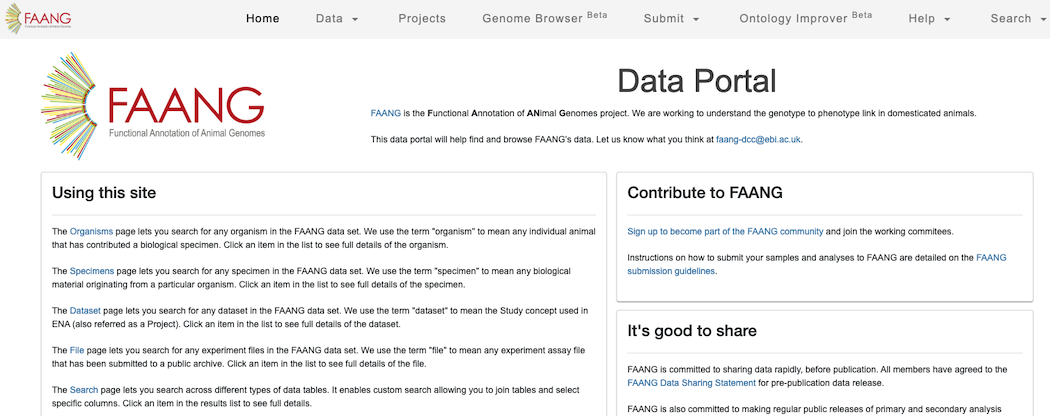
Task: Open FAANG Data Sharing Statement link
Action: 691,383
